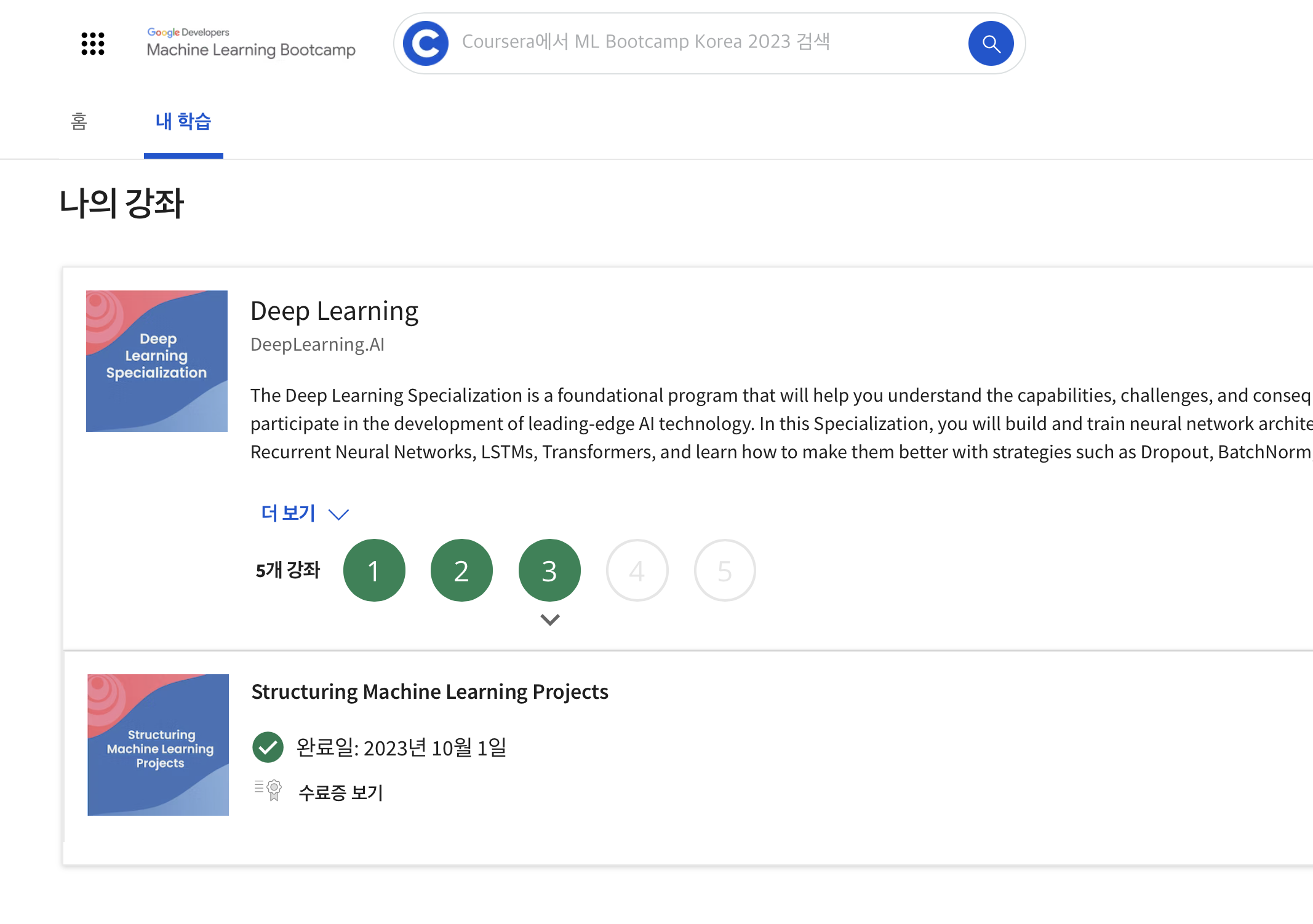Open the Deep Learning Specialization thumbnail
The height and width of the screenshot is (924, 1313).
pos(157,361)
